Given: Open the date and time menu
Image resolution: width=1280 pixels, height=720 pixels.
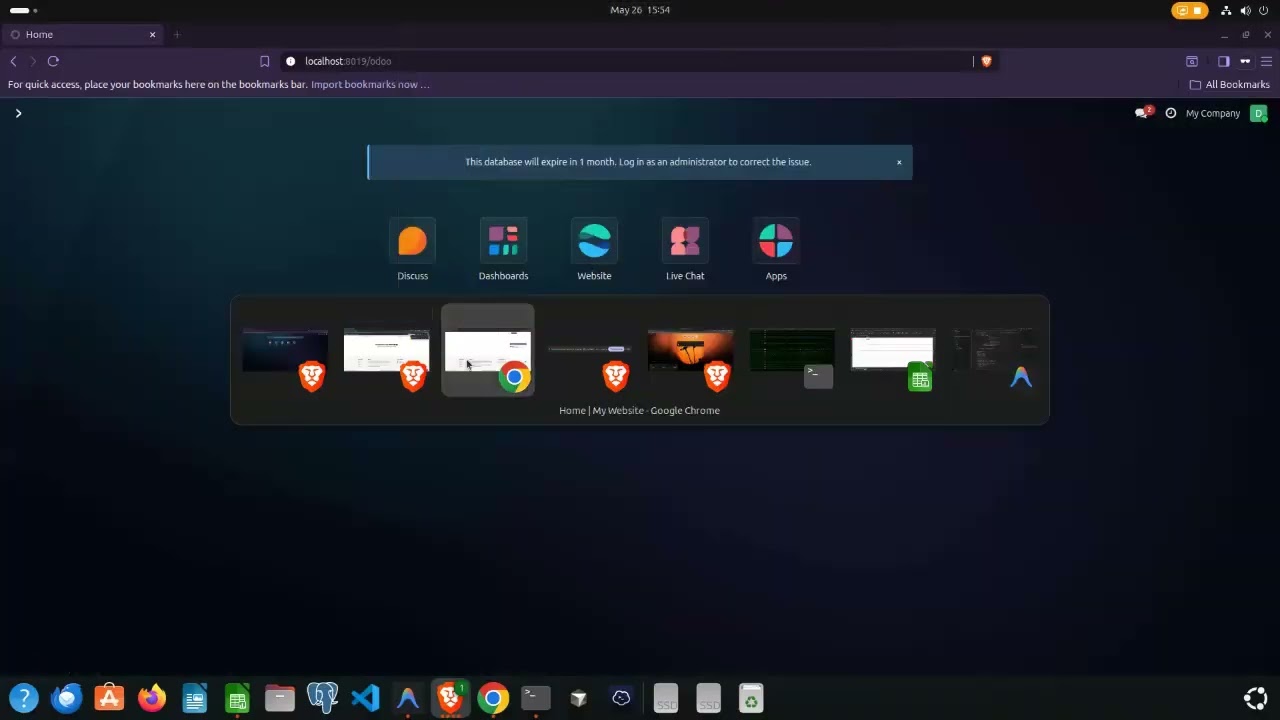Looking at the screenshot, I should tap(640, 10).
